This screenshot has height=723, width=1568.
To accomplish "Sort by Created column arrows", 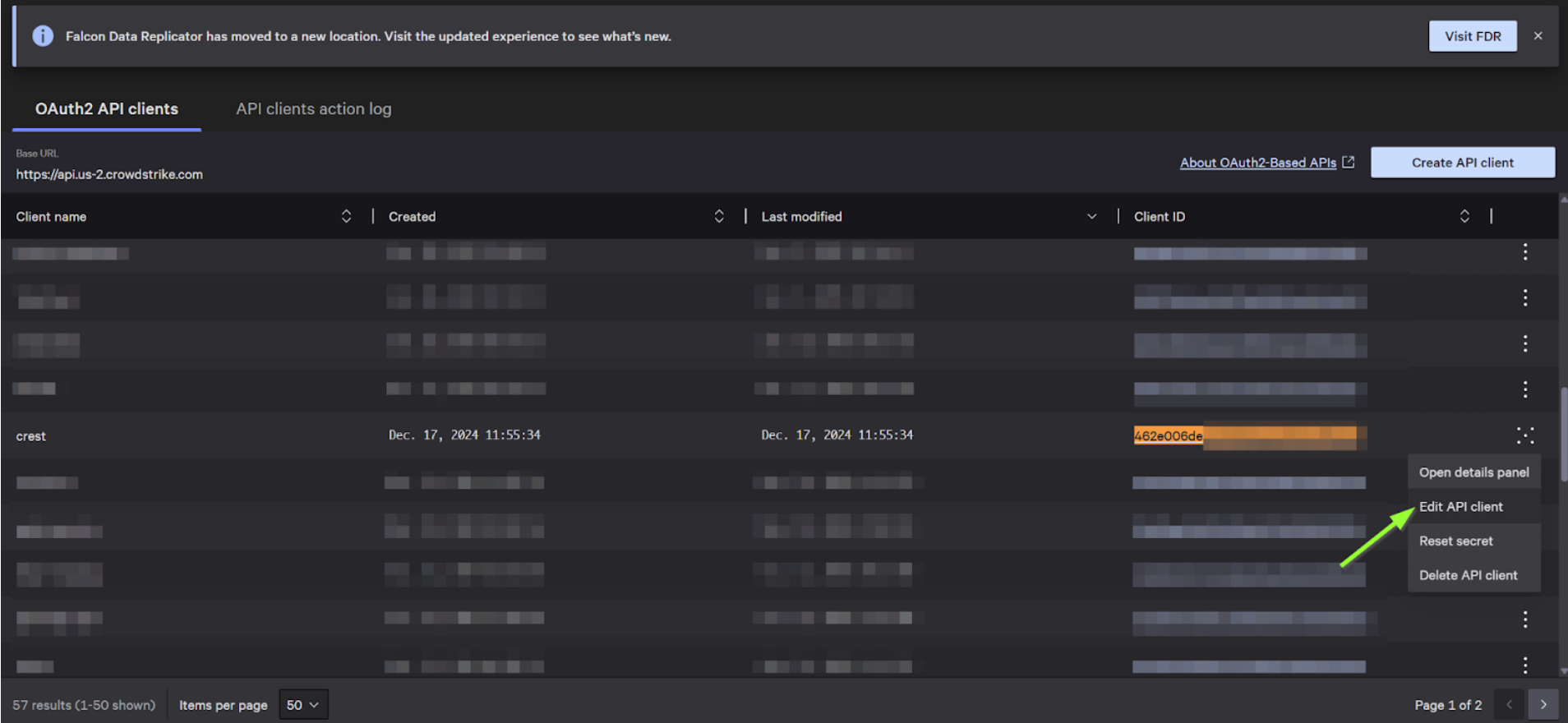I will pos(719,216).
